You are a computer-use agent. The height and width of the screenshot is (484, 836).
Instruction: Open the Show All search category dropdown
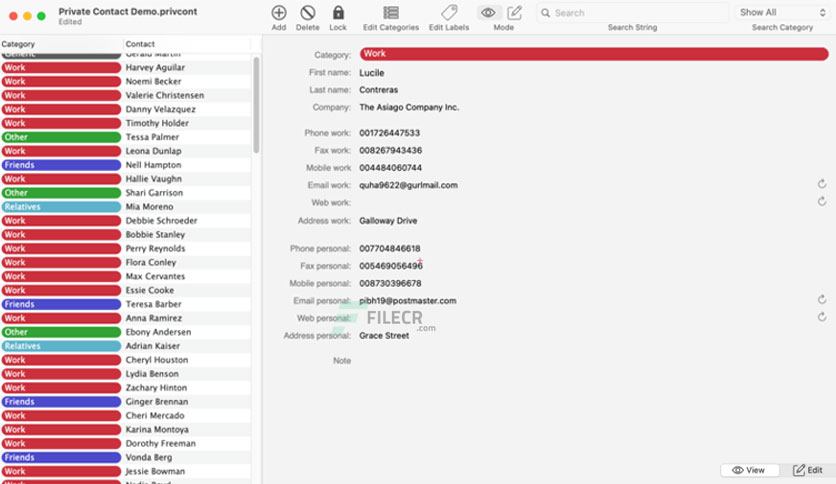[x=782, y=12]
